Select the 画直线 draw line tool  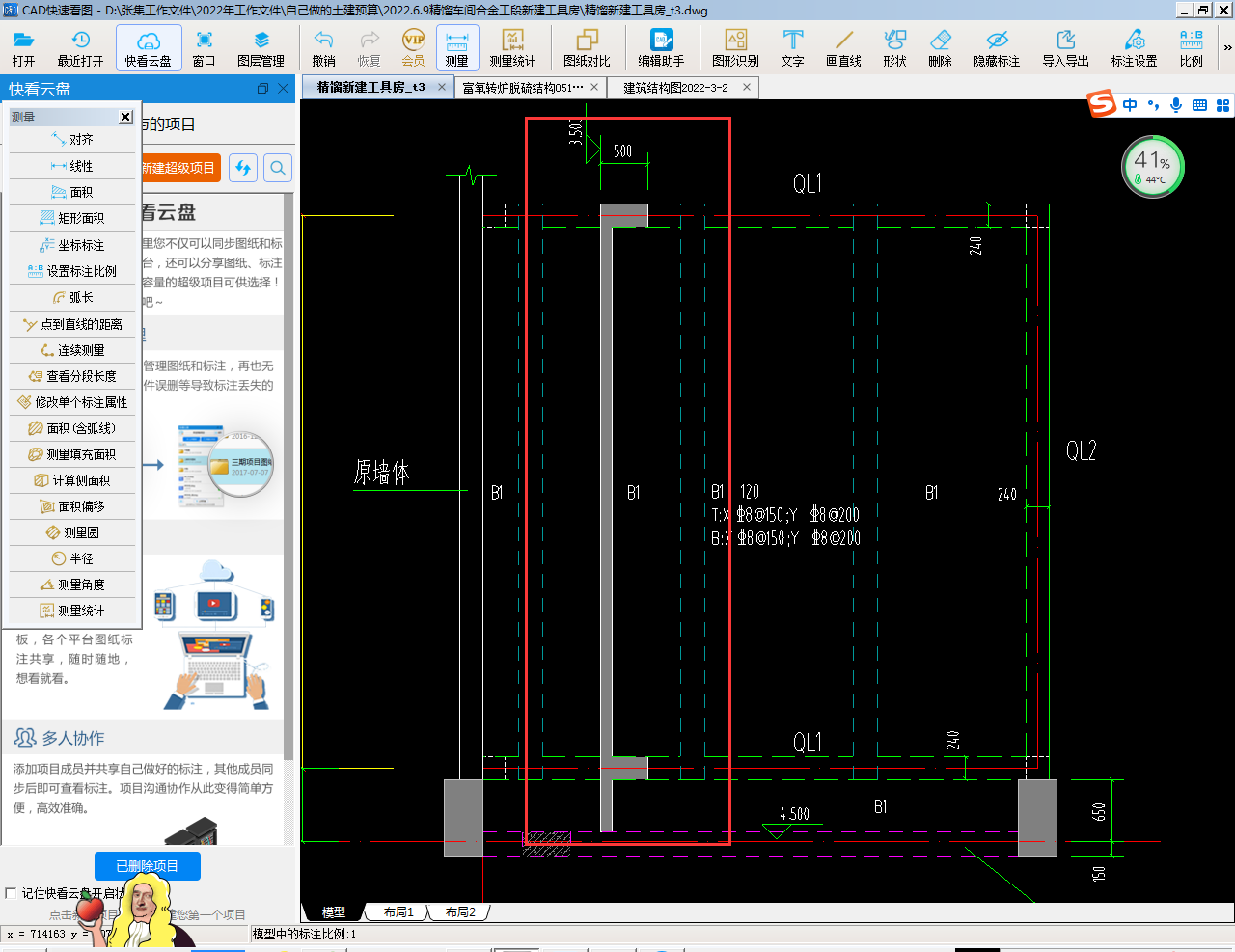pyautogui.click(x=843, y=48)
